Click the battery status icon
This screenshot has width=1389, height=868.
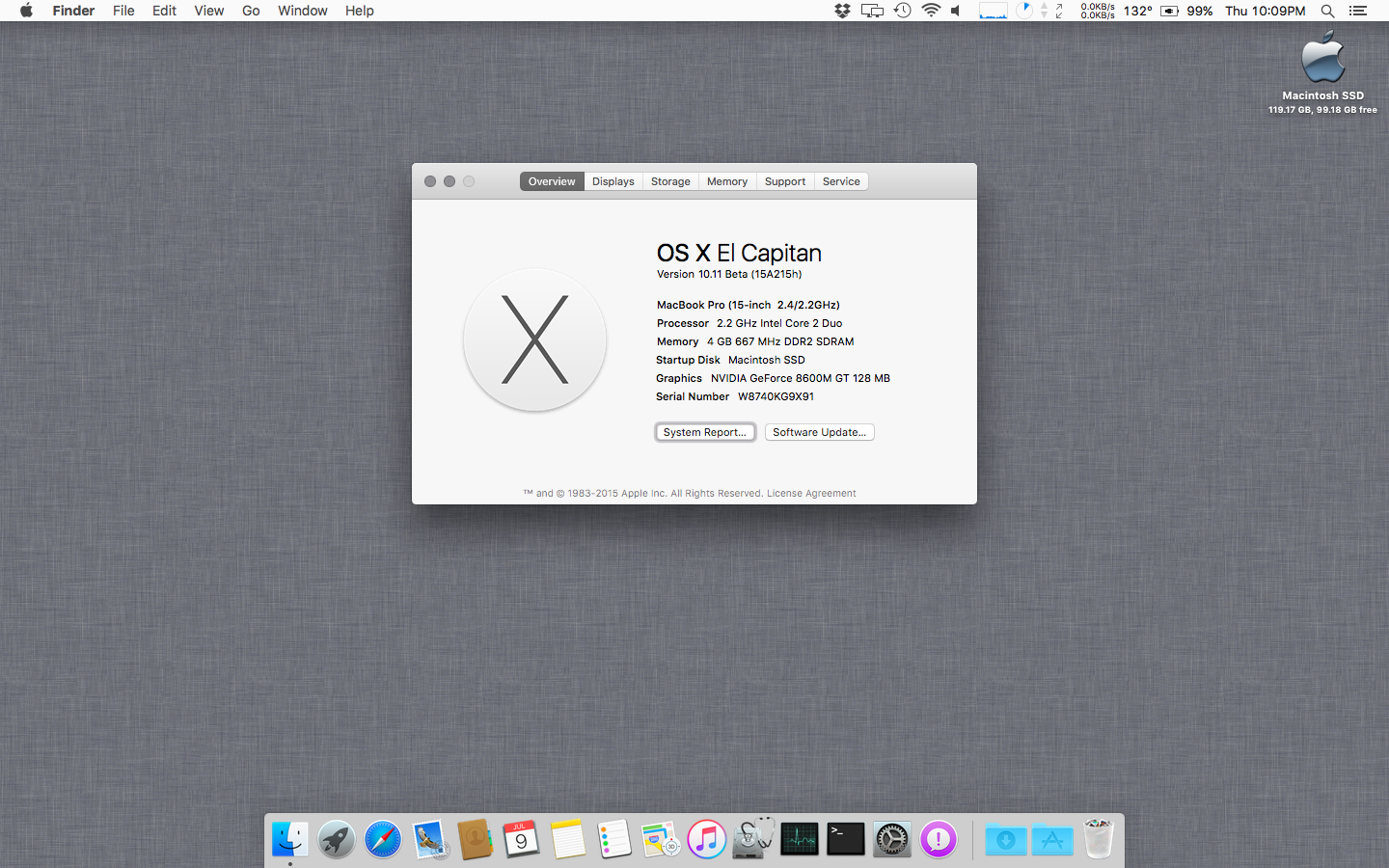tap(1169, 11)
